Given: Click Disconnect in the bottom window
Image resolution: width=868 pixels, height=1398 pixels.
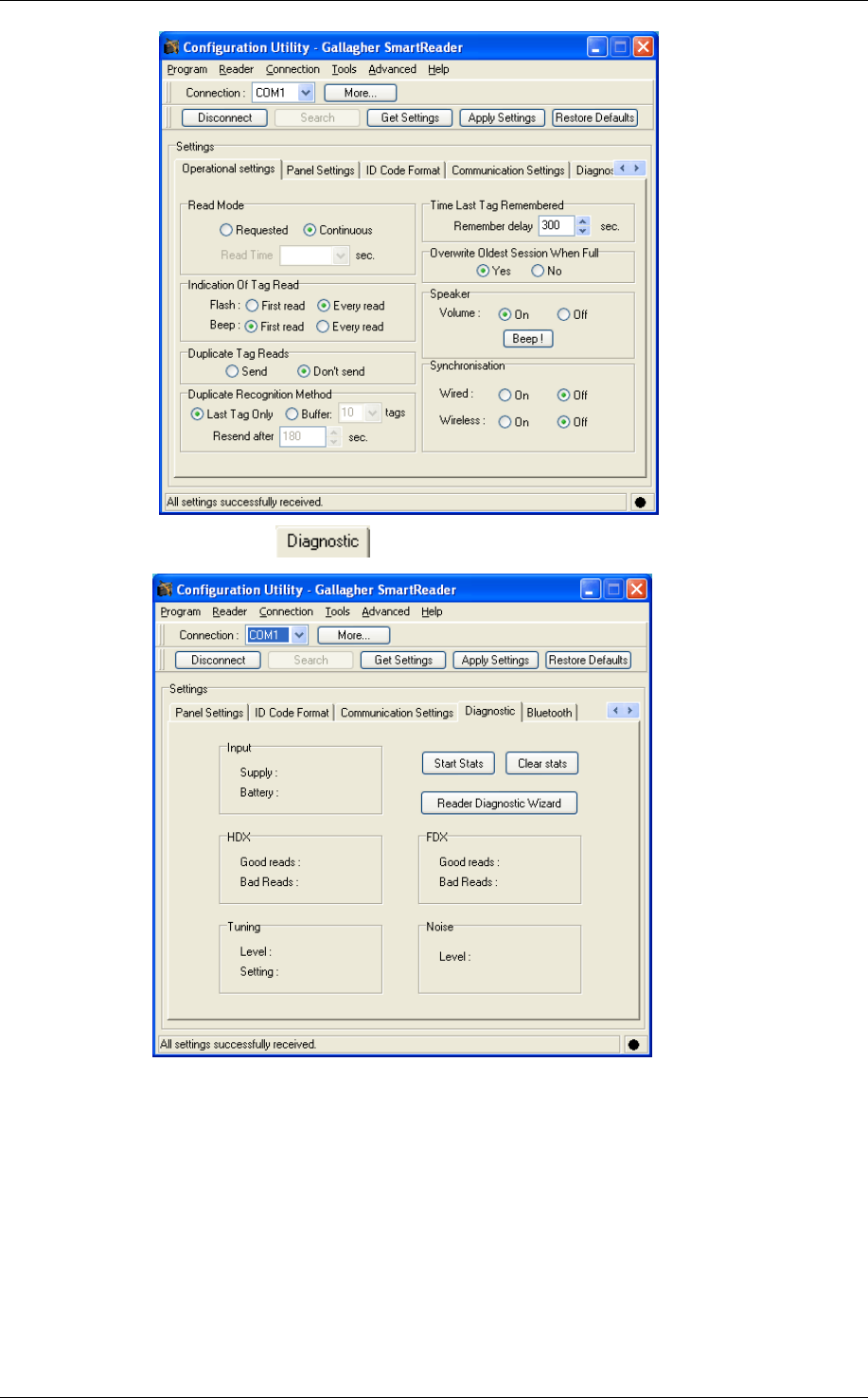Looking at the screenshot, I should 218,661.
